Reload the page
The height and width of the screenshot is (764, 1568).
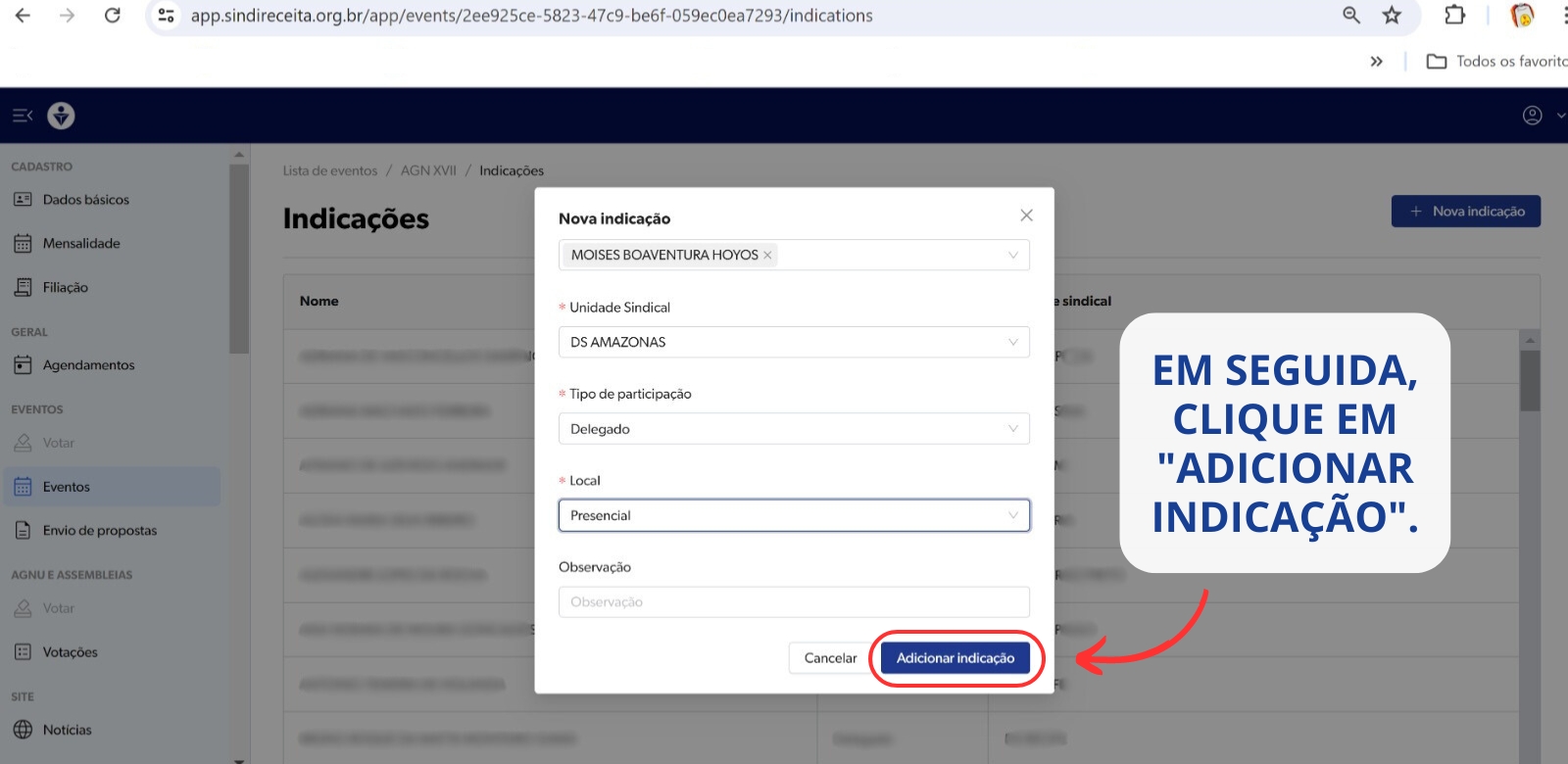113,16
